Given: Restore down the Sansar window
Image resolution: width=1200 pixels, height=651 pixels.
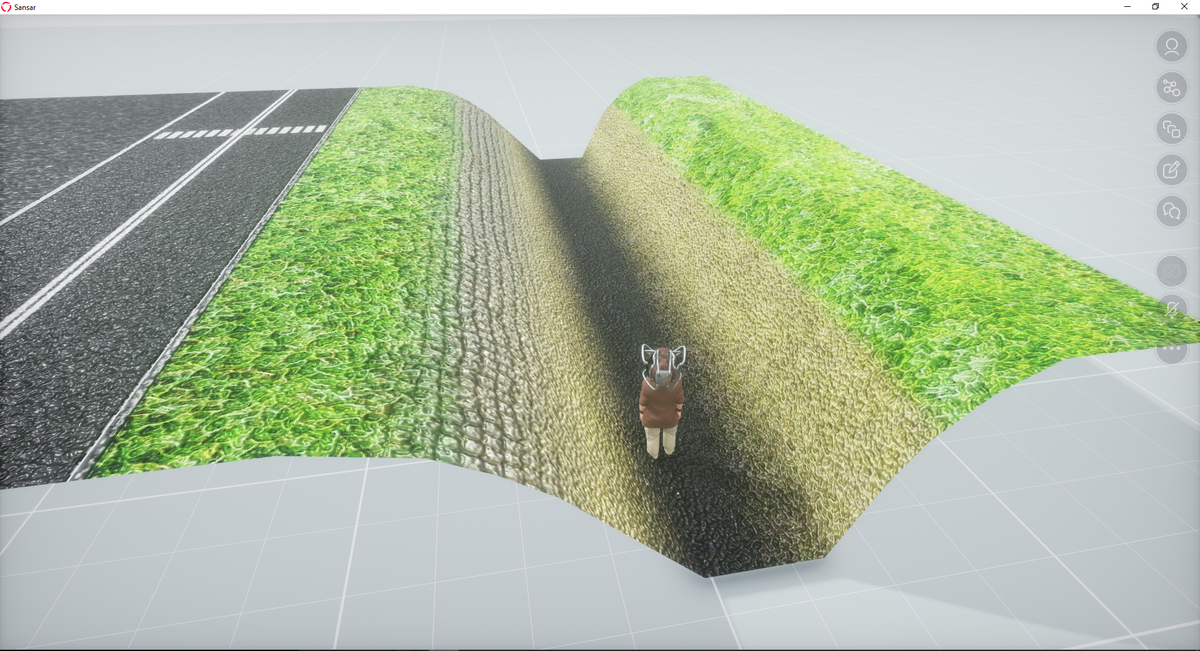Looking at the screenshot, I should click(1155, 7).
